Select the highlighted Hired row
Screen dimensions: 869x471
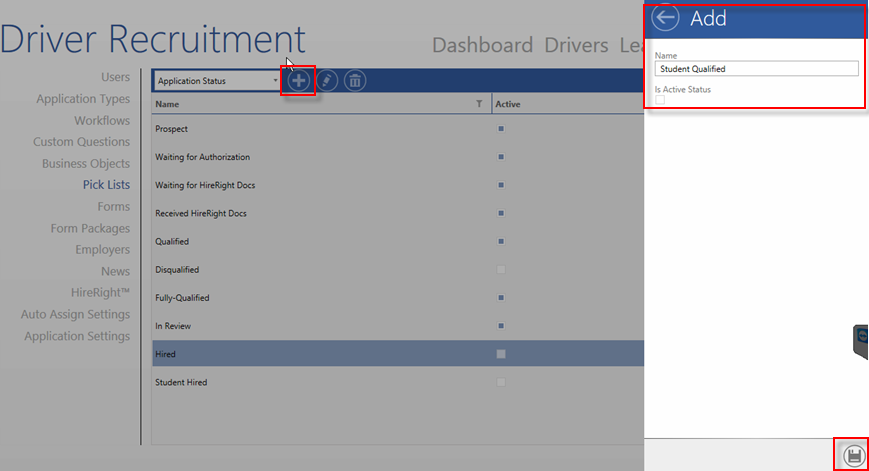pyautogui.click(x=398, y=354)
